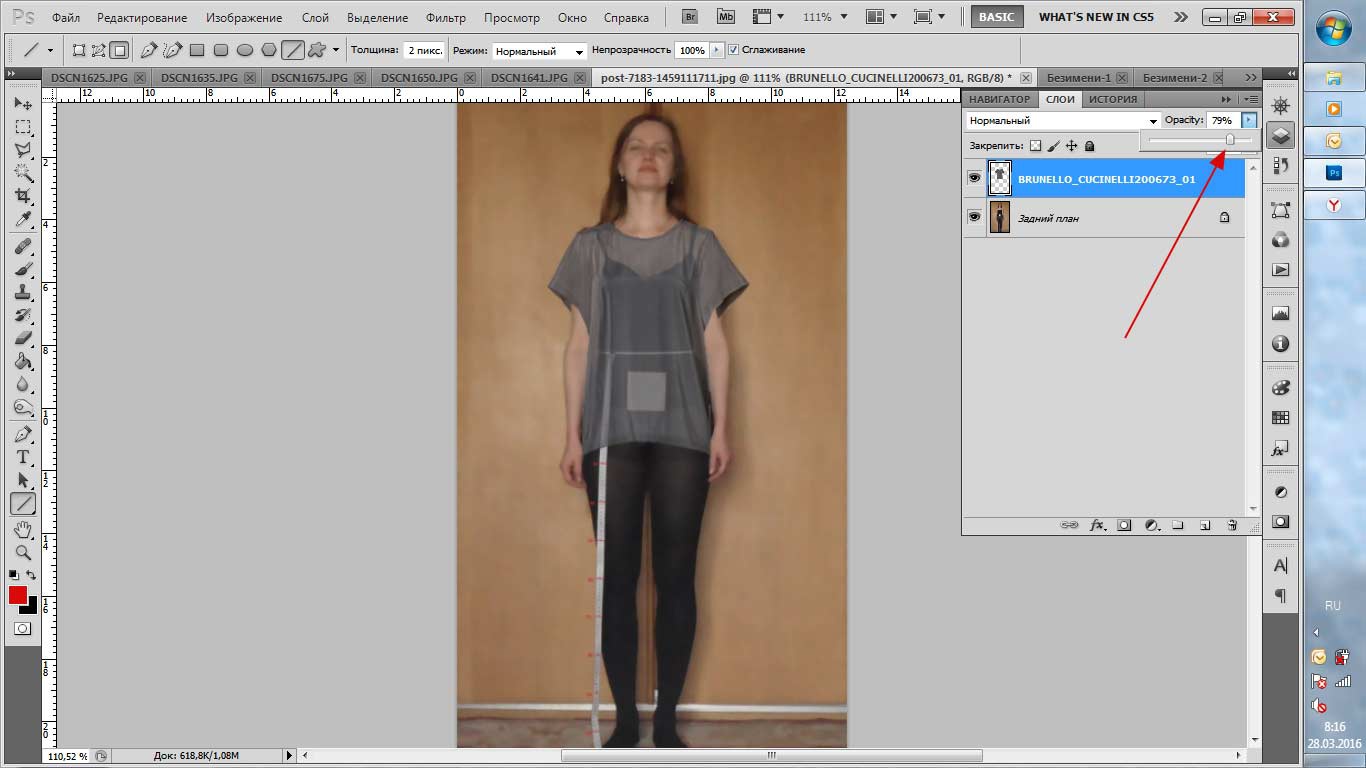The width and height of the screenshot is (1366, 768).
Task: Choose the Horizontal Type tool
Action: pos(23,457)
